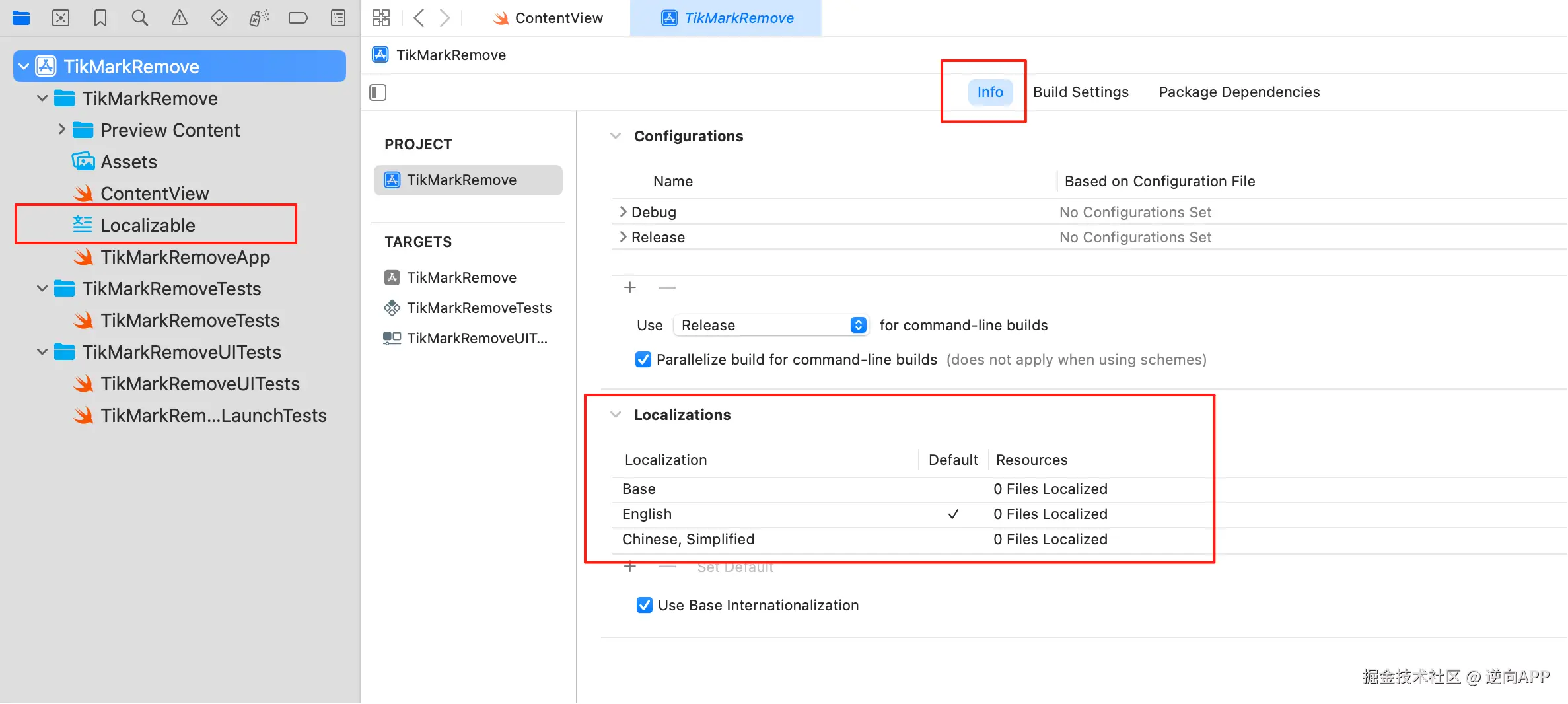Image resolution: width=1568 pixels, height=704 pixels.
Task: Open the Test navigator diamond icon
Action: 219,18
